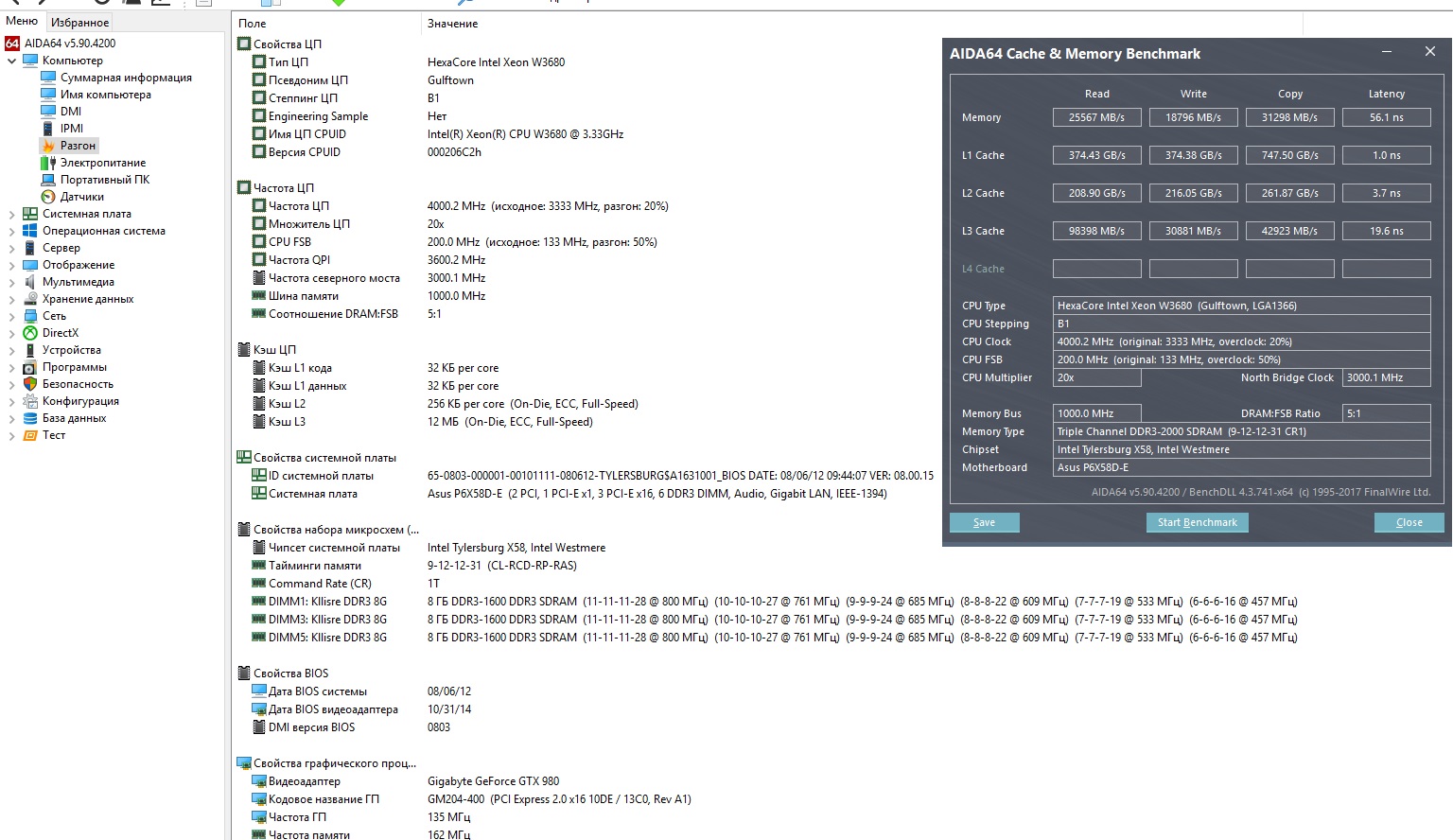Click the L3 Cache Write value 30881 MB/s
Viewport: 1453px width, 840px height.
click(1194, 231)
